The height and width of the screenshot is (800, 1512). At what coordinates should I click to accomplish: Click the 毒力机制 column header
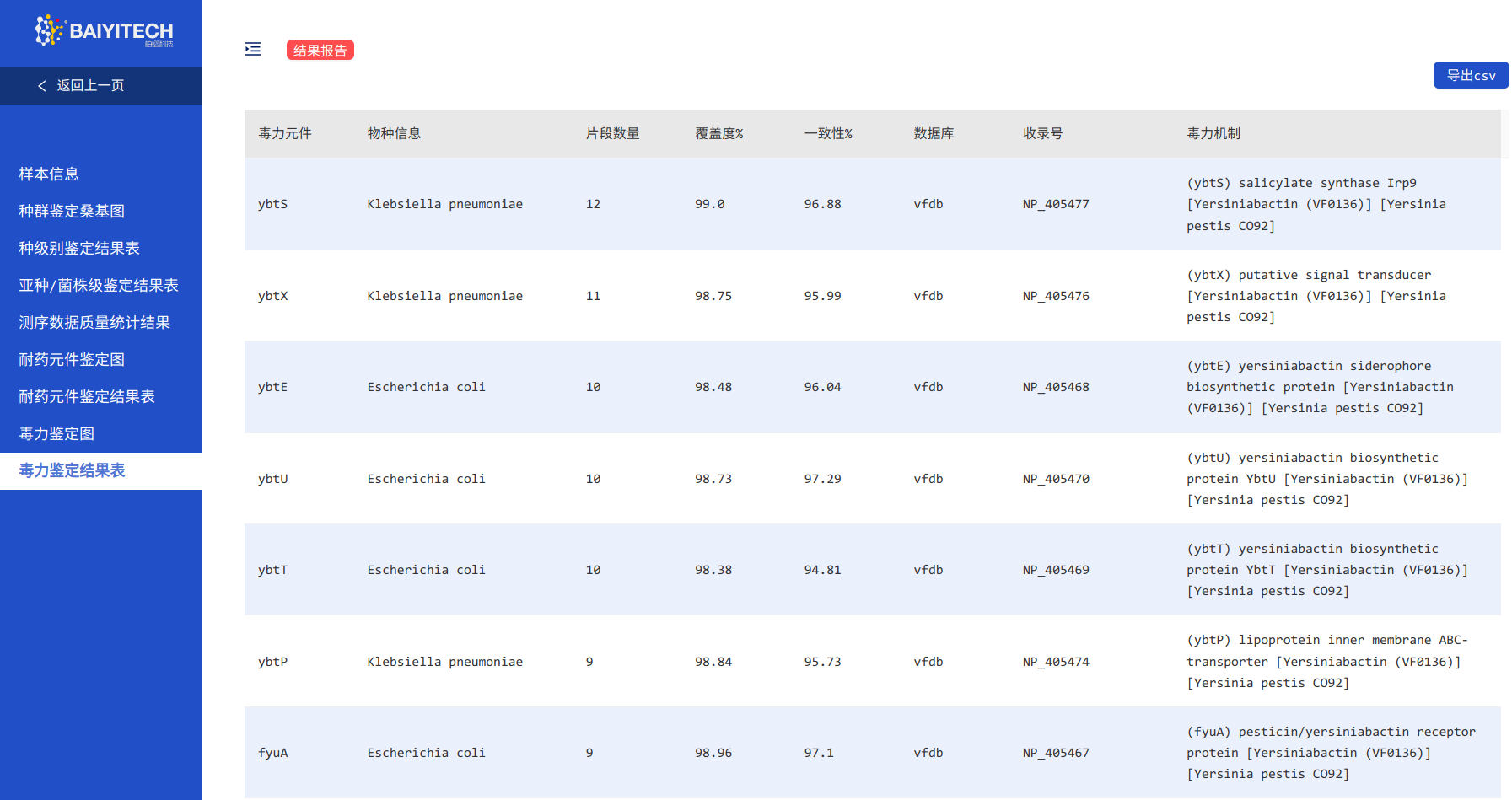coord(1213,133)
